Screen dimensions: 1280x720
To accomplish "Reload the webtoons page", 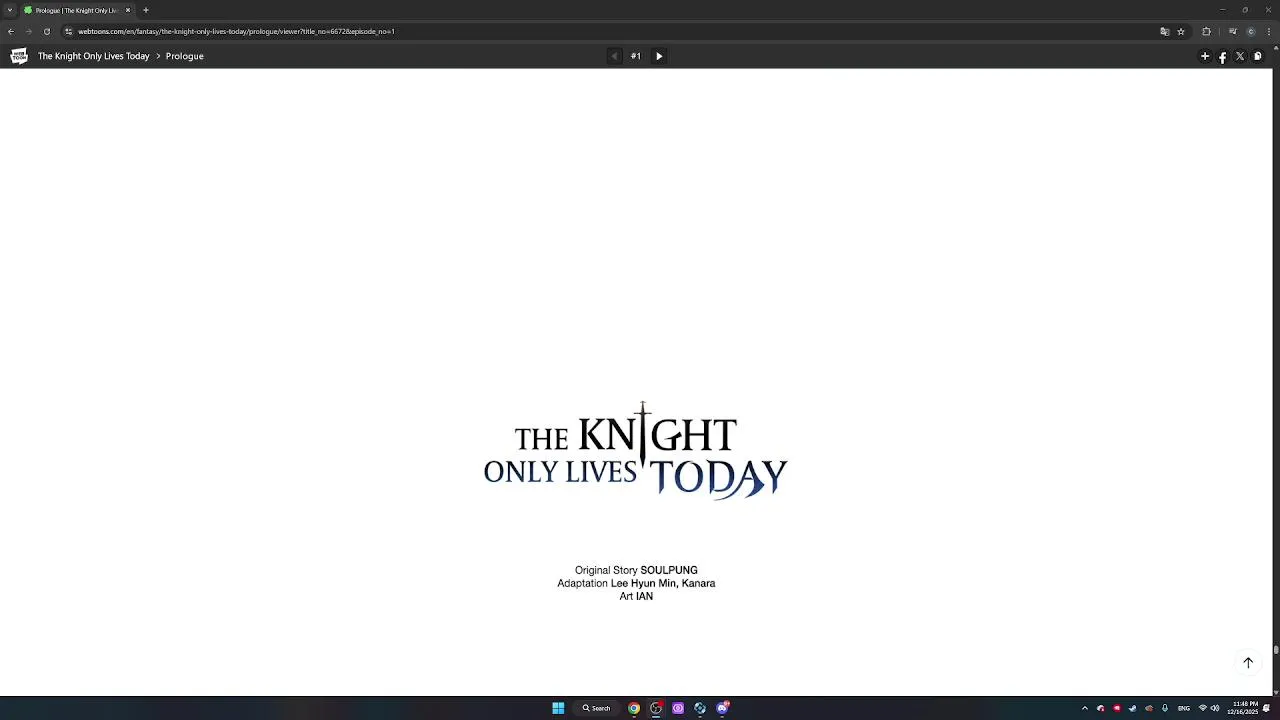I will point(46,31).
